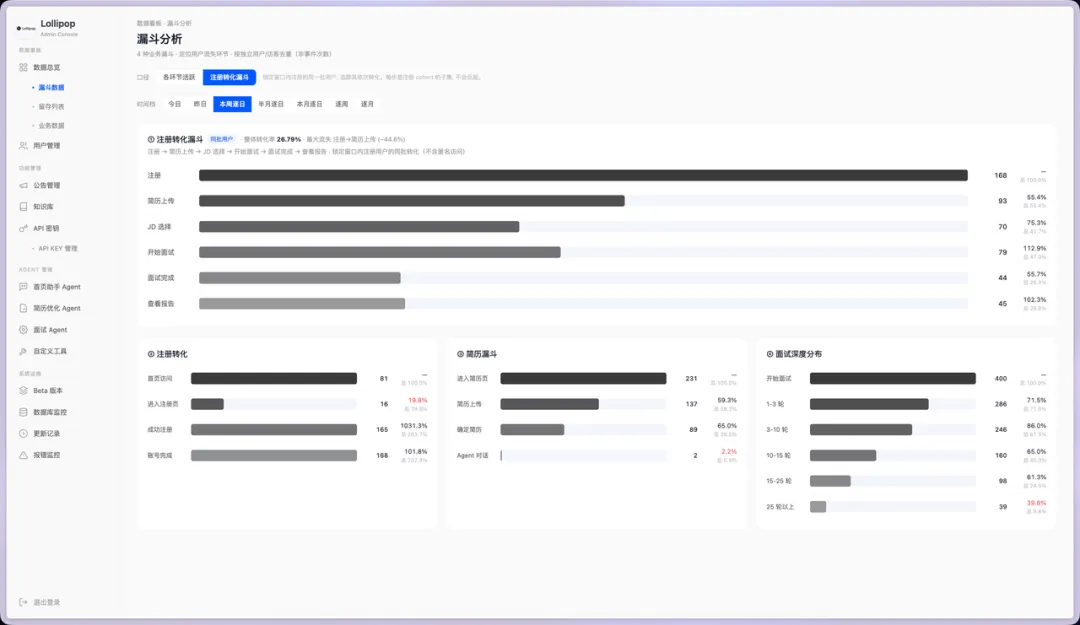Click the 1-3 轮 row label

point(775,404)
